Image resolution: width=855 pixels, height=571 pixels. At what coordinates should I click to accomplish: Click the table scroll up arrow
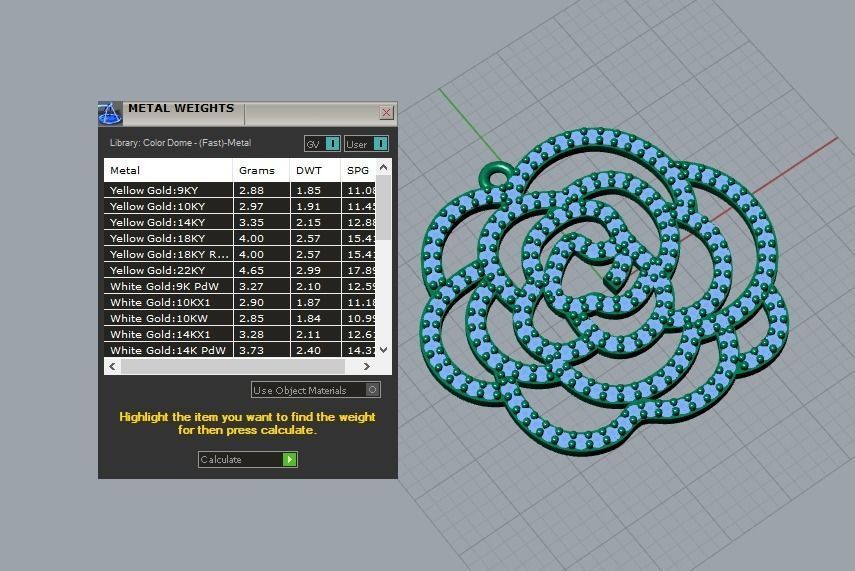click(x=383, y=167)
